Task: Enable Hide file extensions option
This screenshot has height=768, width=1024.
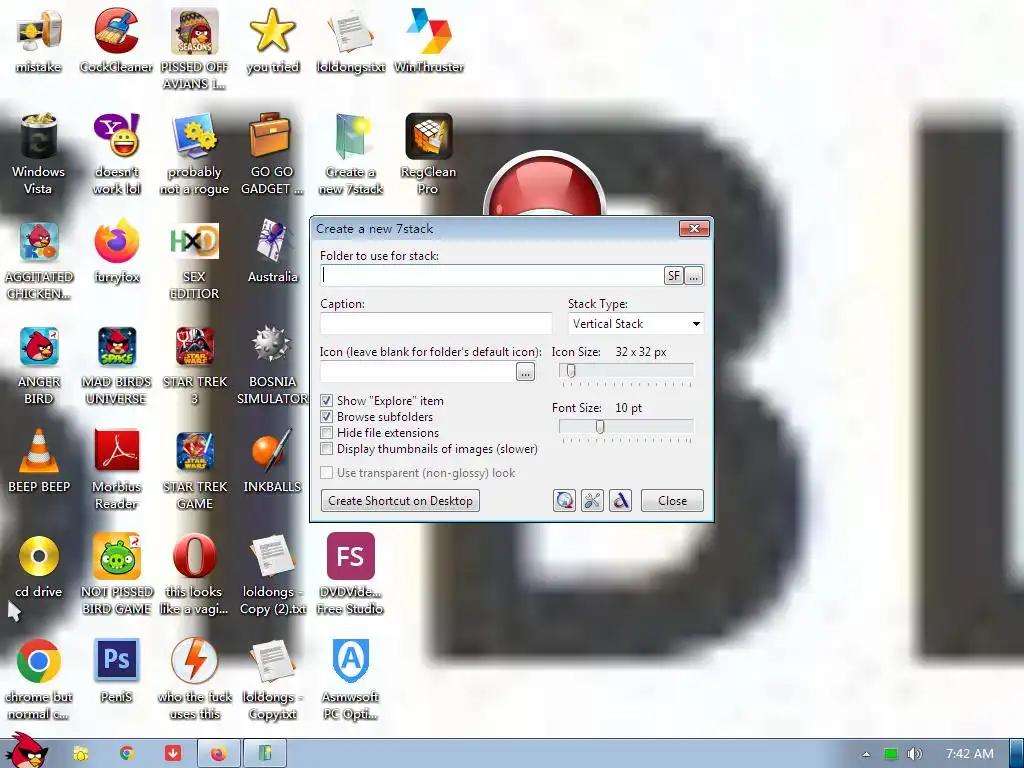Action: [327, 432]
